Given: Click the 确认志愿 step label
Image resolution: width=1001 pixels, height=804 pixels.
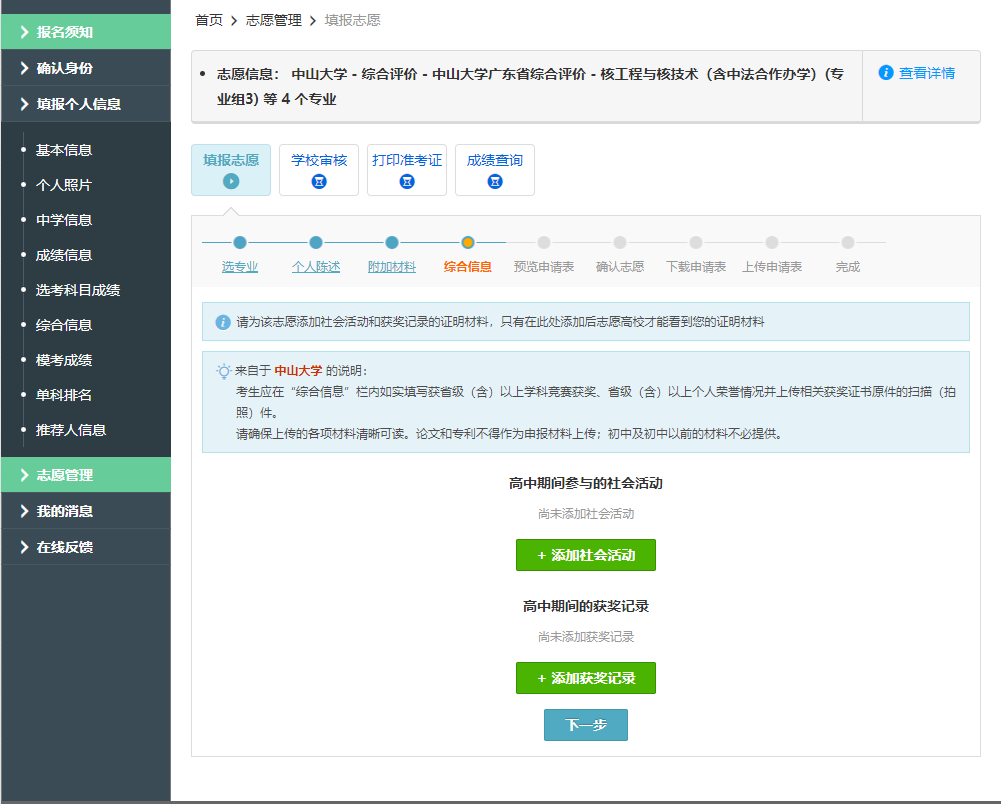Looking at the screenshot, I should point(620,267).
